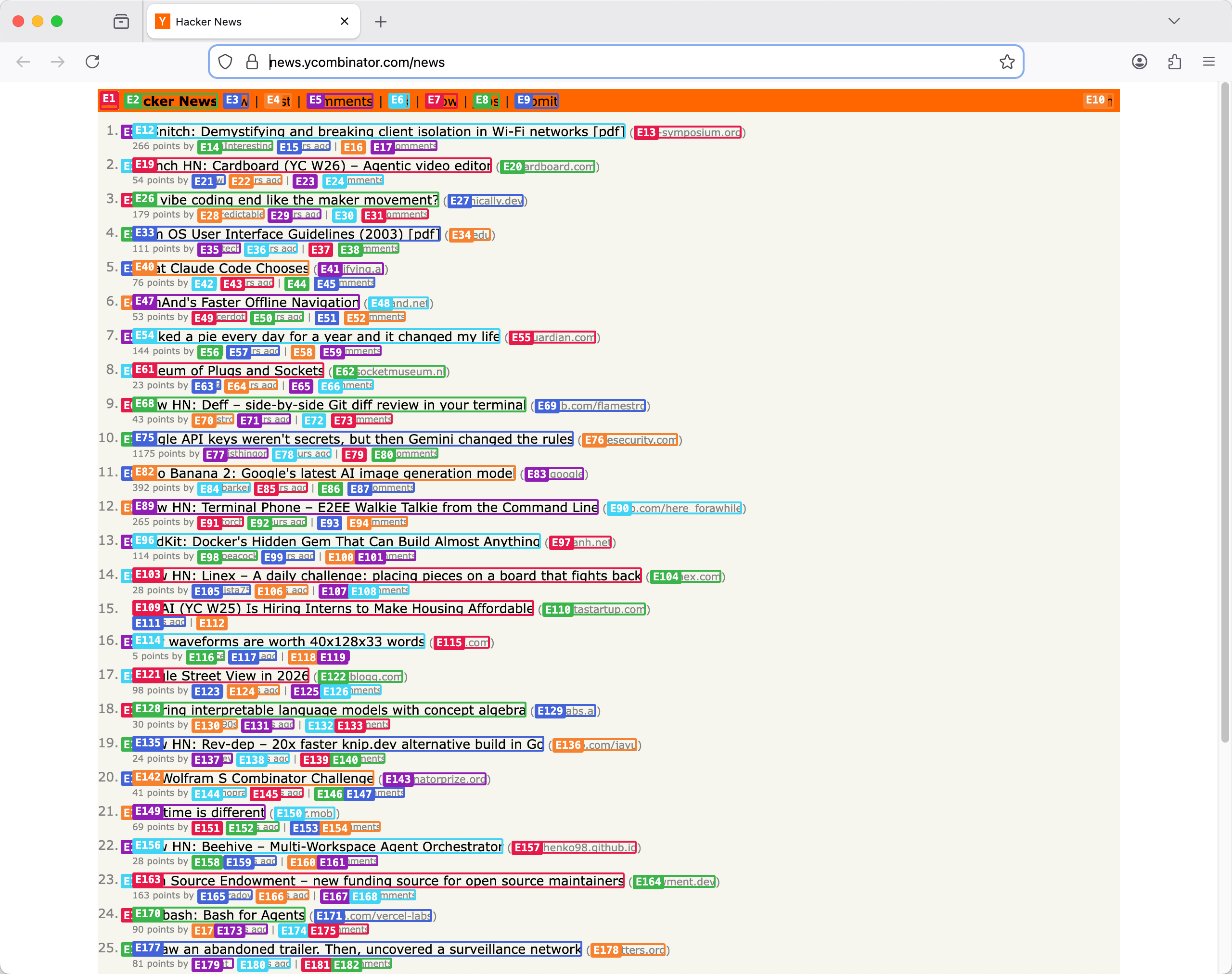Click the reload page icon
The image size is (1232, 974).
92,62
